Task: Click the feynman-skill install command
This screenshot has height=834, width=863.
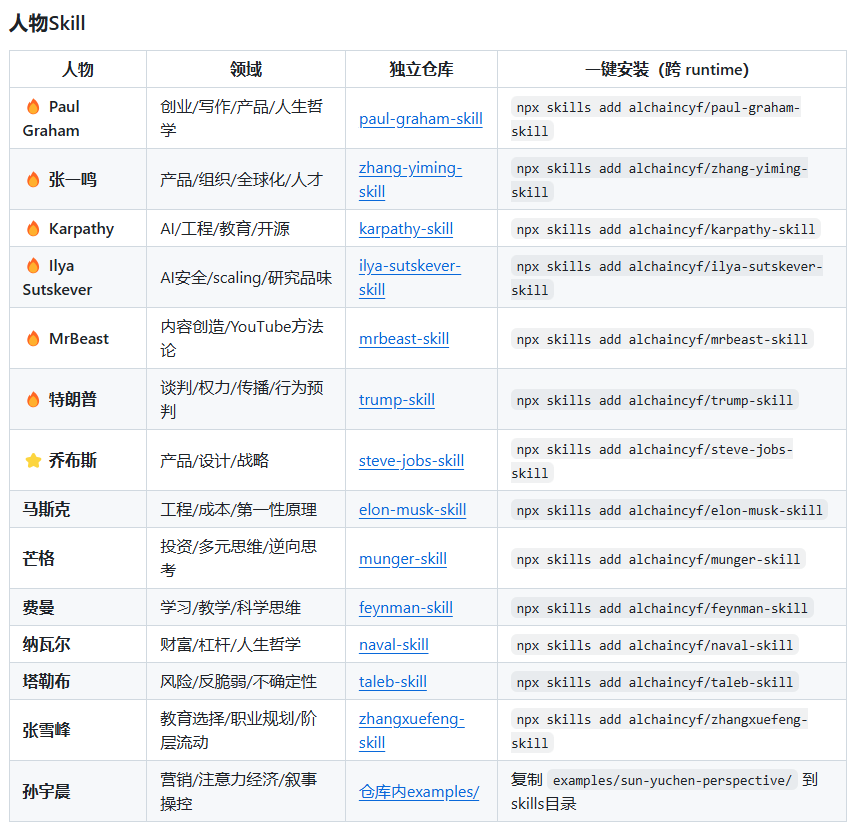Action: click(x=662, y=608)
